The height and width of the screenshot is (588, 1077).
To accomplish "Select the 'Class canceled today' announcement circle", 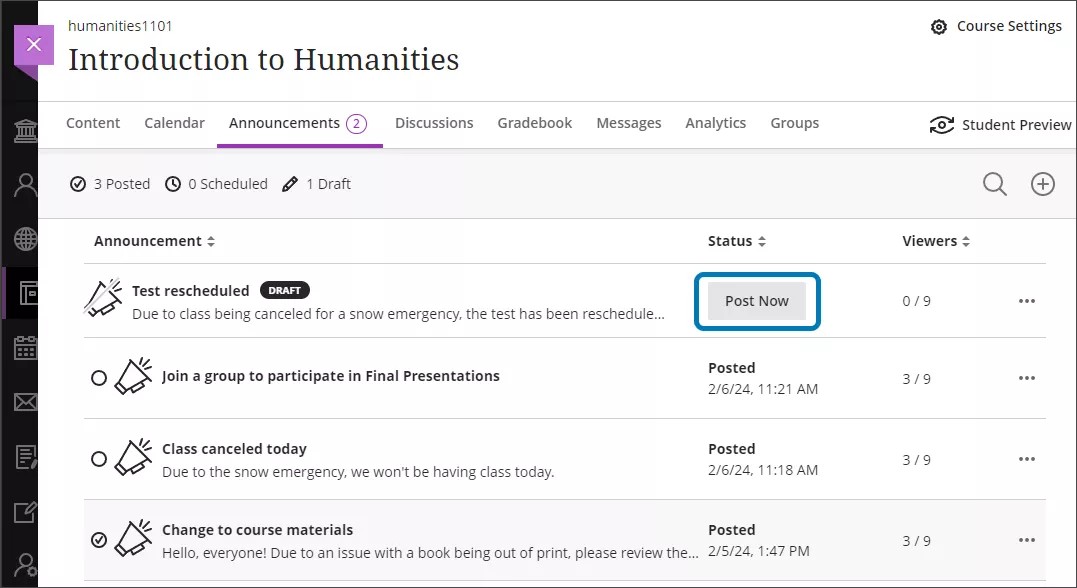I will [99, 458].
